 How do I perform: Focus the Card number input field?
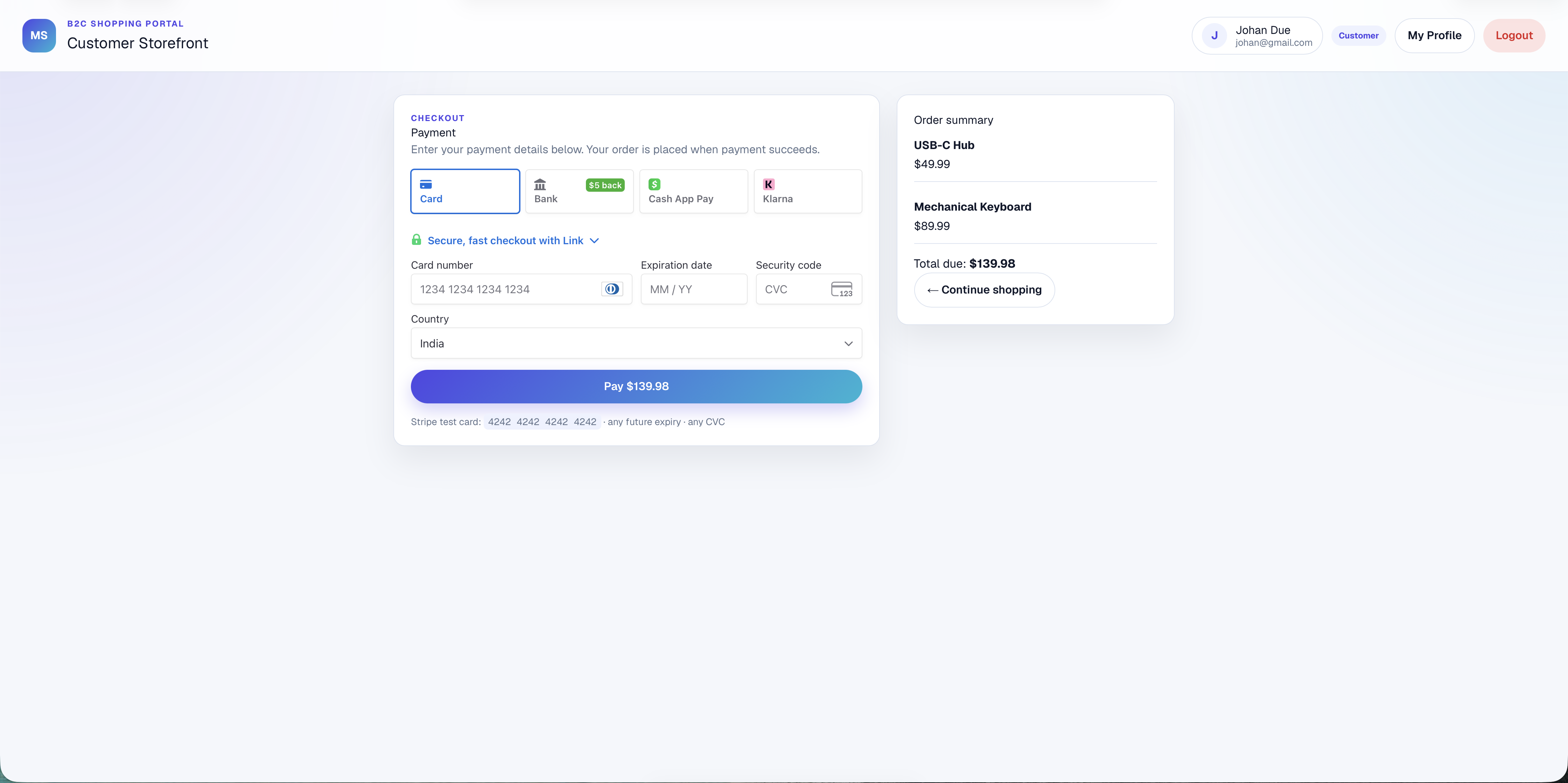point(521,289)
